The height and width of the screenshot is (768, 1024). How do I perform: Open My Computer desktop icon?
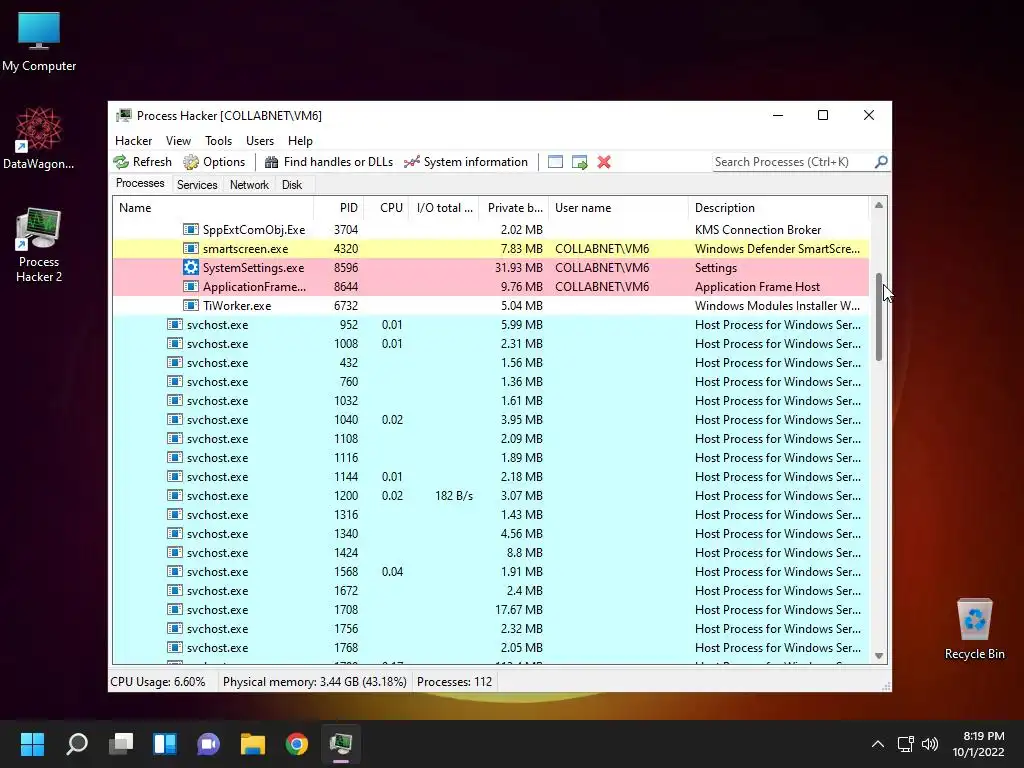coord(39,42)
